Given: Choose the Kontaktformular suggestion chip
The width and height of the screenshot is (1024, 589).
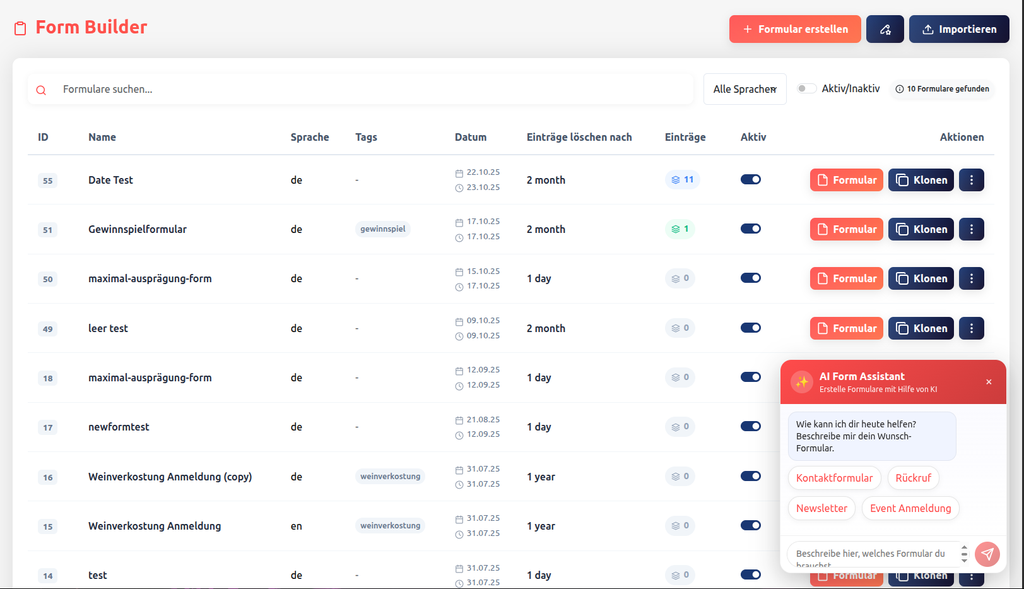Looking at the screenshot, I should pos(834,478).
